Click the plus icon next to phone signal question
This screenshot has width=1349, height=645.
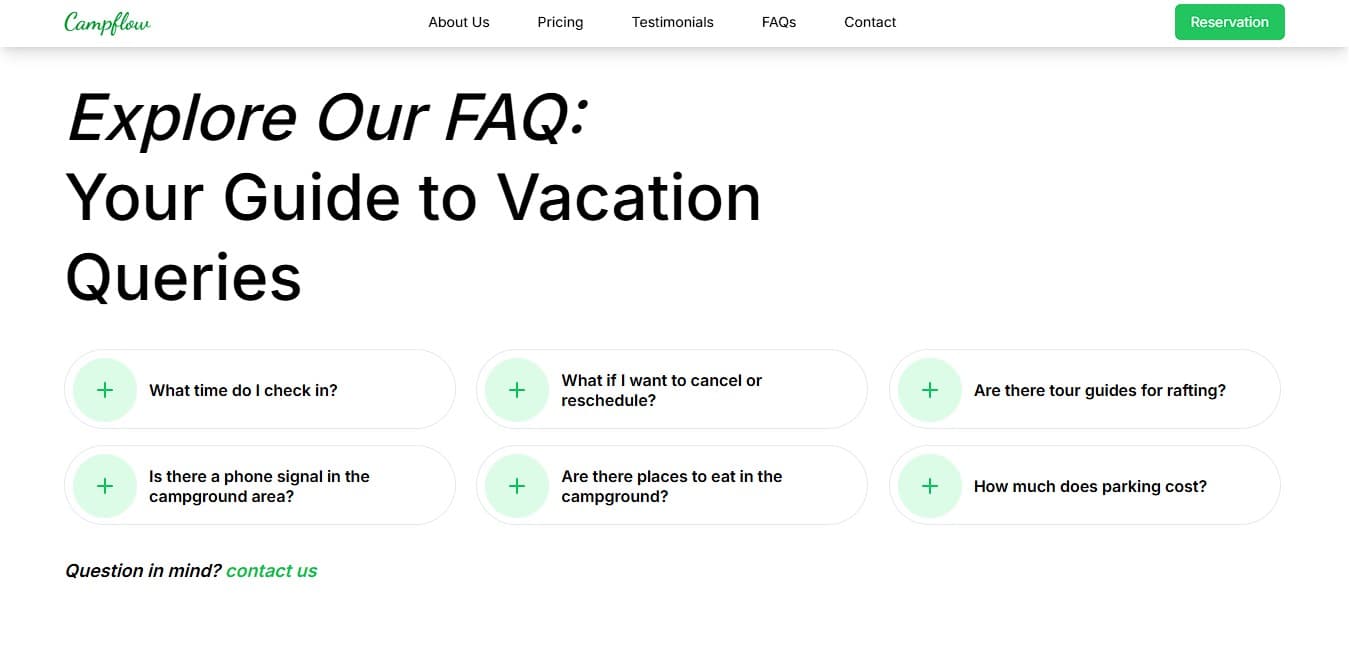(105, 486)
